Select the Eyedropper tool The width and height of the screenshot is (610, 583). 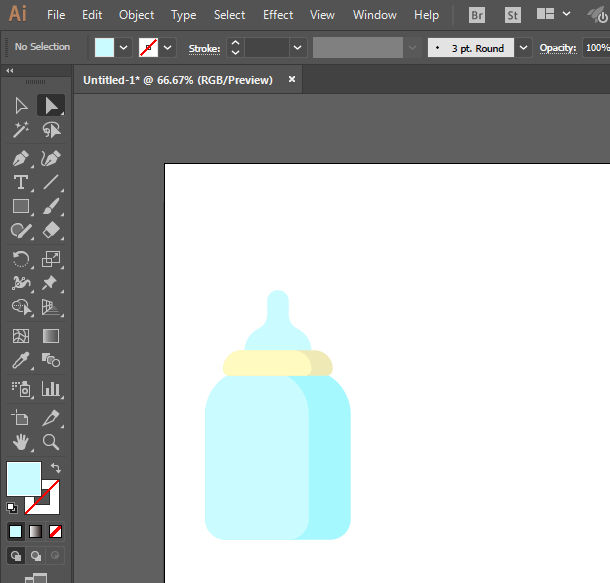tap(20, 361)
